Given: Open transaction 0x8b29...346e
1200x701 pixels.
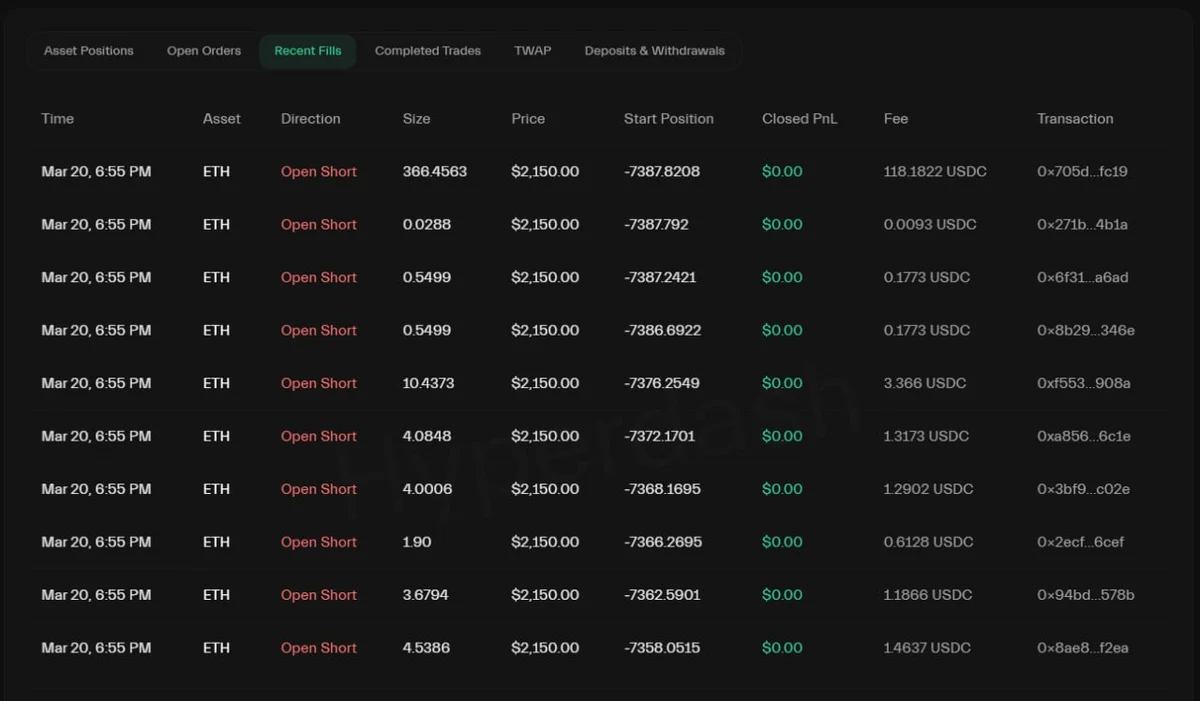Looking at the screenshot, I should click(1085, 331).
